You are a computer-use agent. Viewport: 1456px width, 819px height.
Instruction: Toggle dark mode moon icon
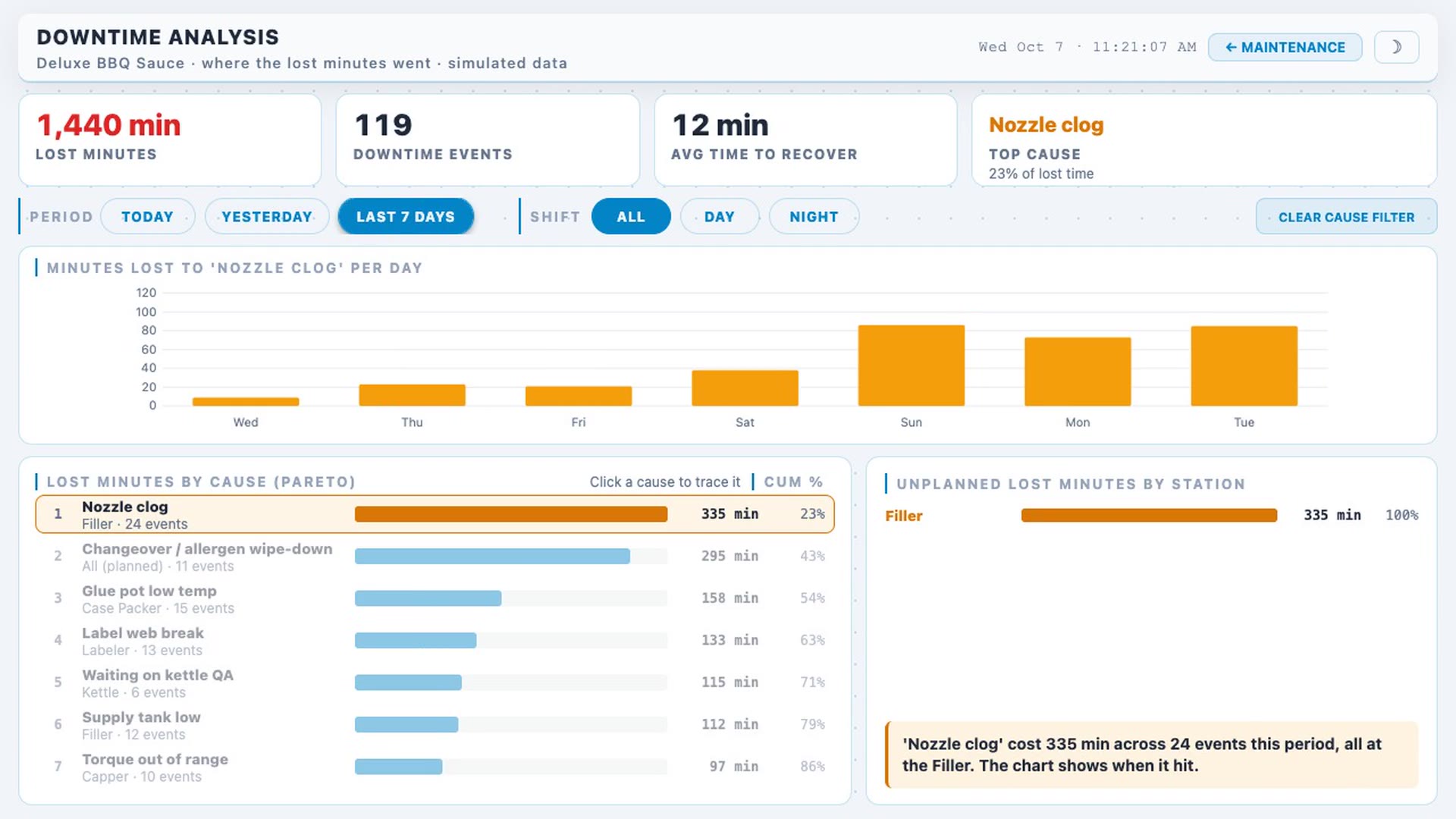coord(1396,47)
